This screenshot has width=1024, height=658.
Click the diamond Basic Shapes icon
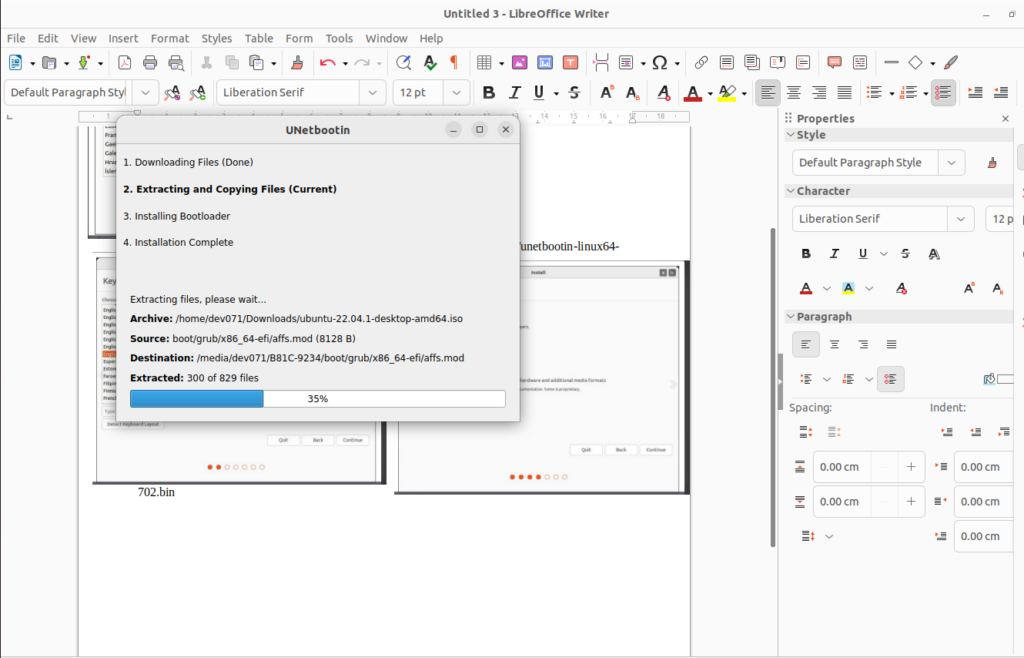pos(916,63)
